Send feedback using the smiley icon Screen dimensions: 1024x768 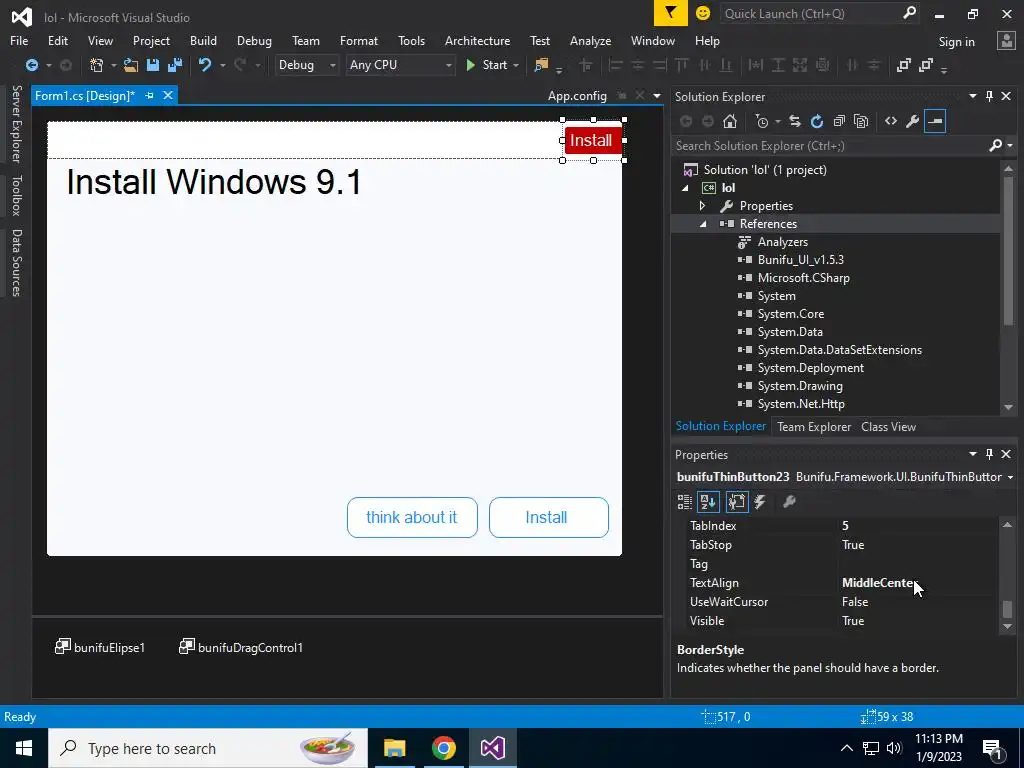(703, 13)
